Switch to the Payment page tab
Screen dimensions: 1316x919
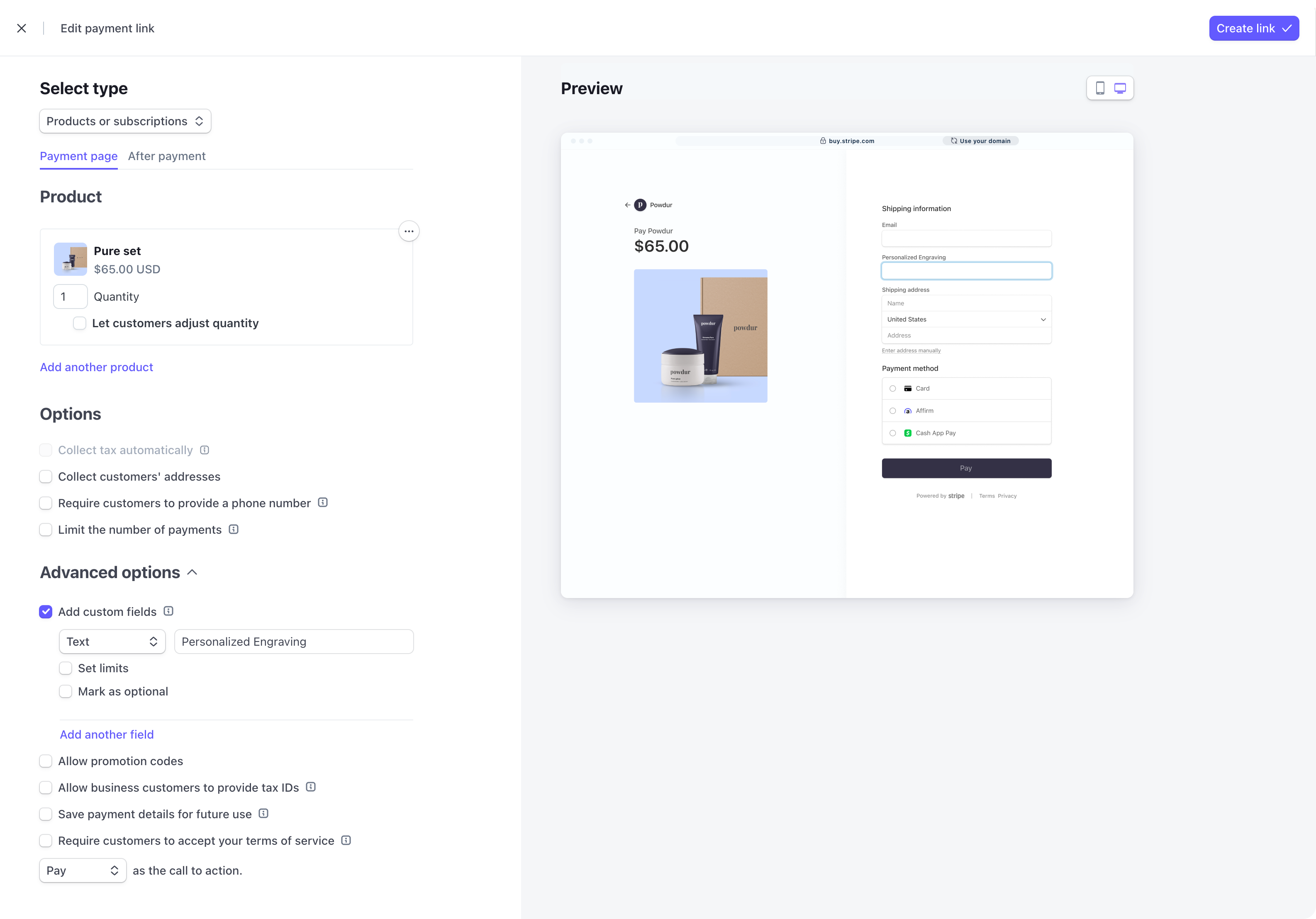click(78, 156)
